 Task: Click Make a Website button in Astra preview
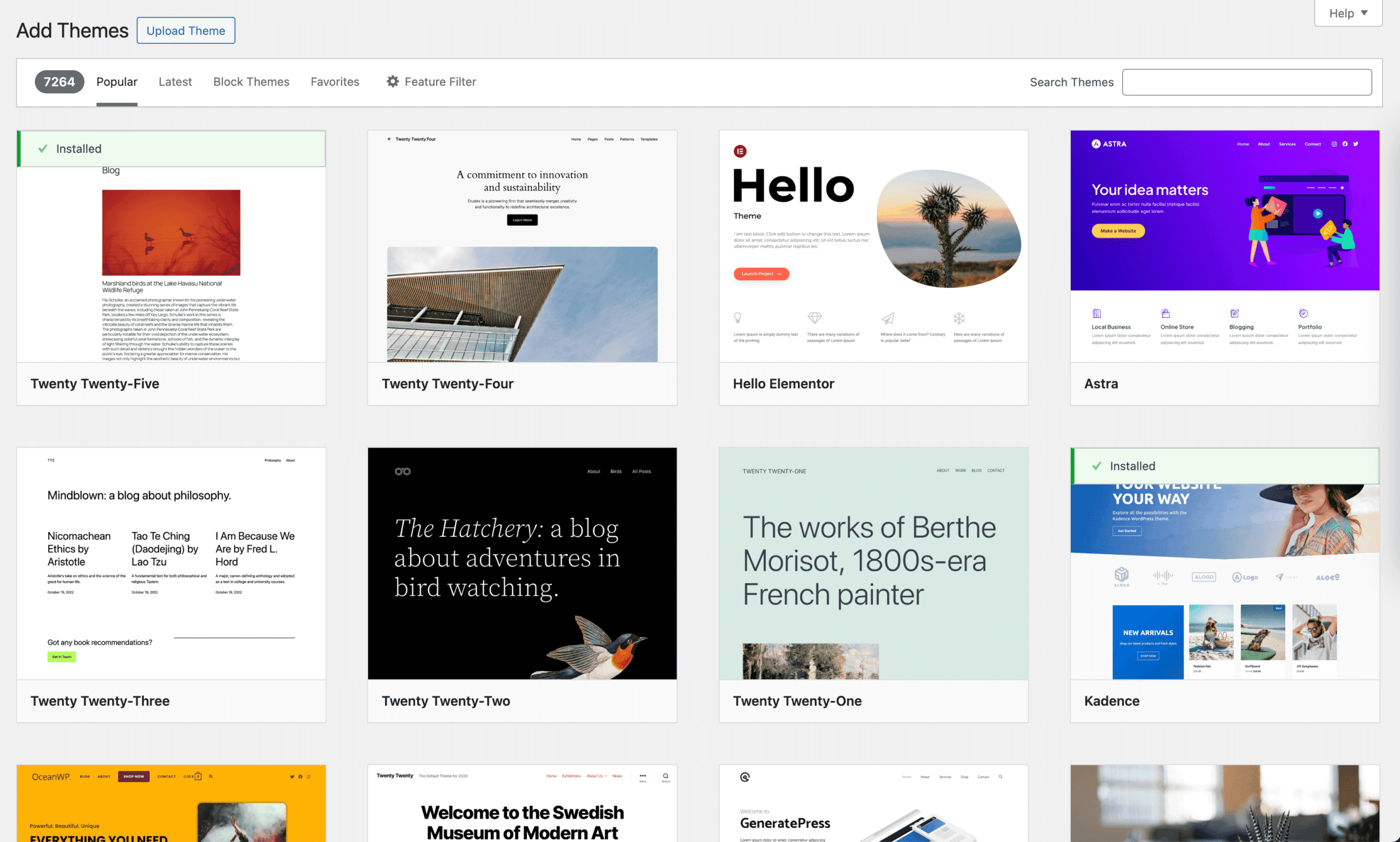pos(1118,231)
